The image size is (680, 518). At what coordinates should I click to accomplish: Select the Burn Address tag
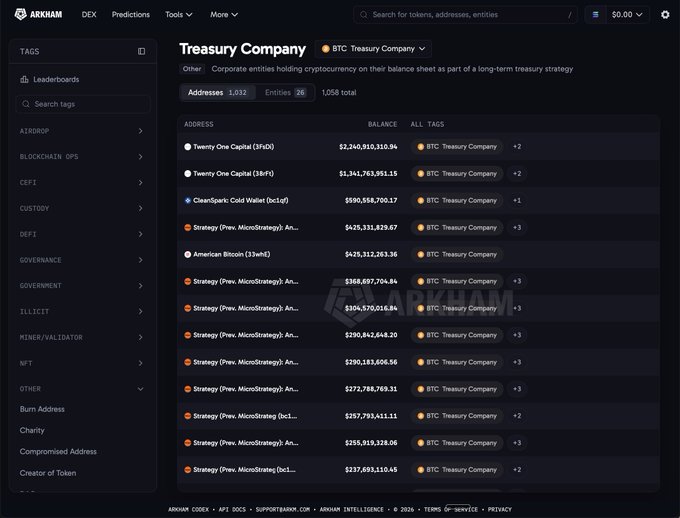[42, 409]
